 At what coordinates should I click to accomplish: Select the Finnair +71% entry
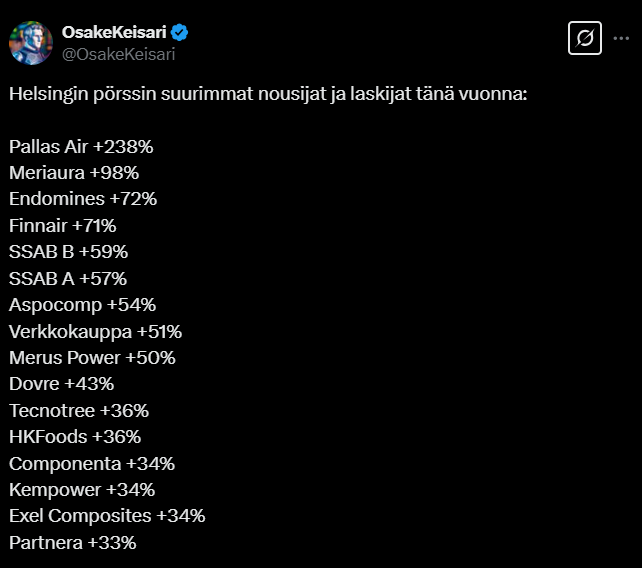click(x=63, y=226)
